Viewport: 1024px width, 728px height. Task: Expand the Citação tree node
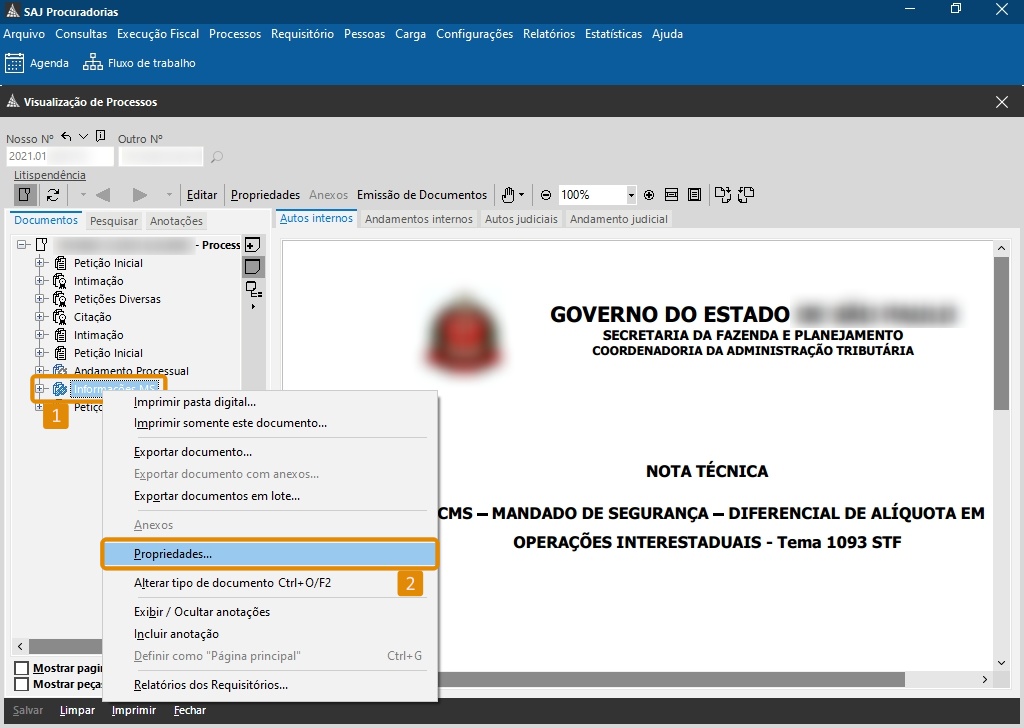click(41, 317)
